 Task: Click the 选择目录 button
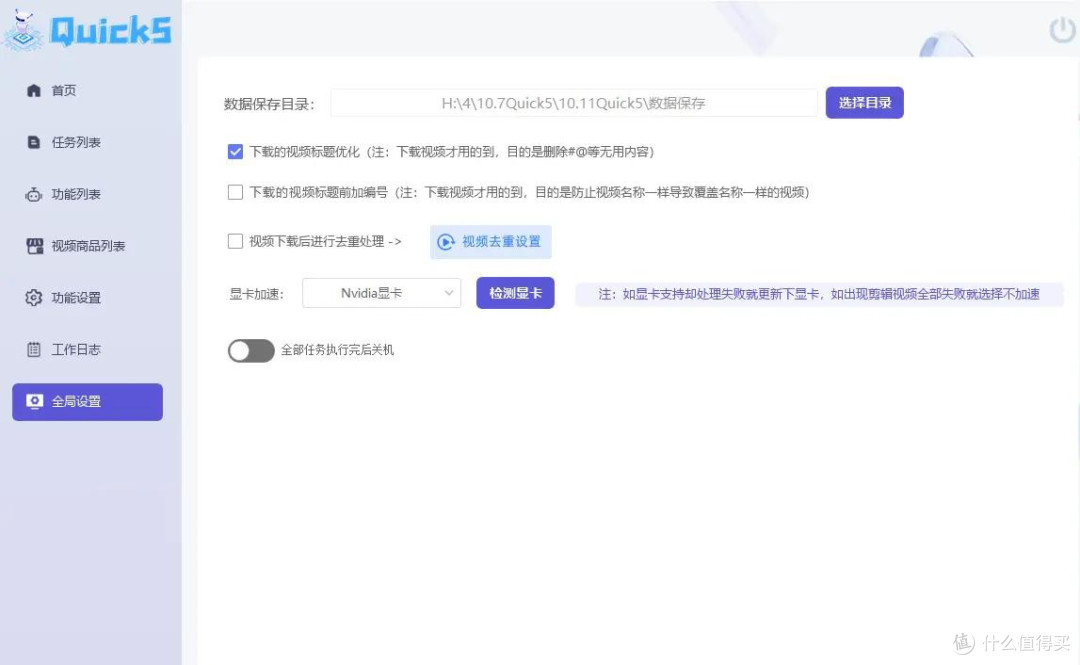[864, 103]
